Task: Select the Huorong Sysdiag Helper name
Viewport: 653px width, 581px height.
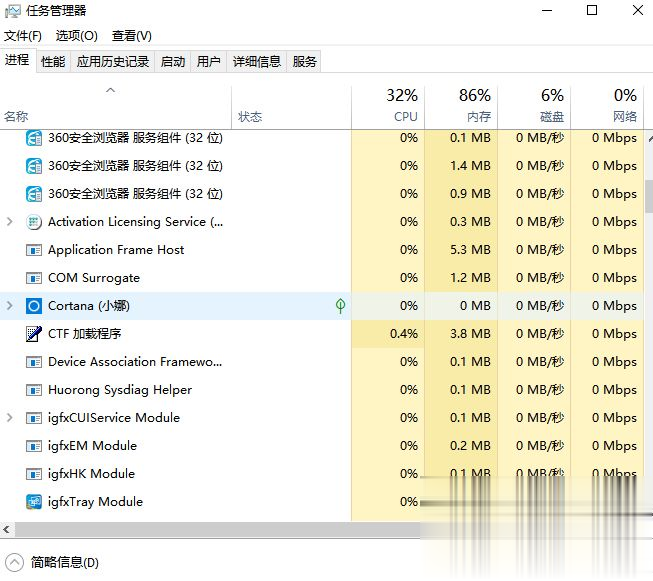Action: [x=120, y=390]
